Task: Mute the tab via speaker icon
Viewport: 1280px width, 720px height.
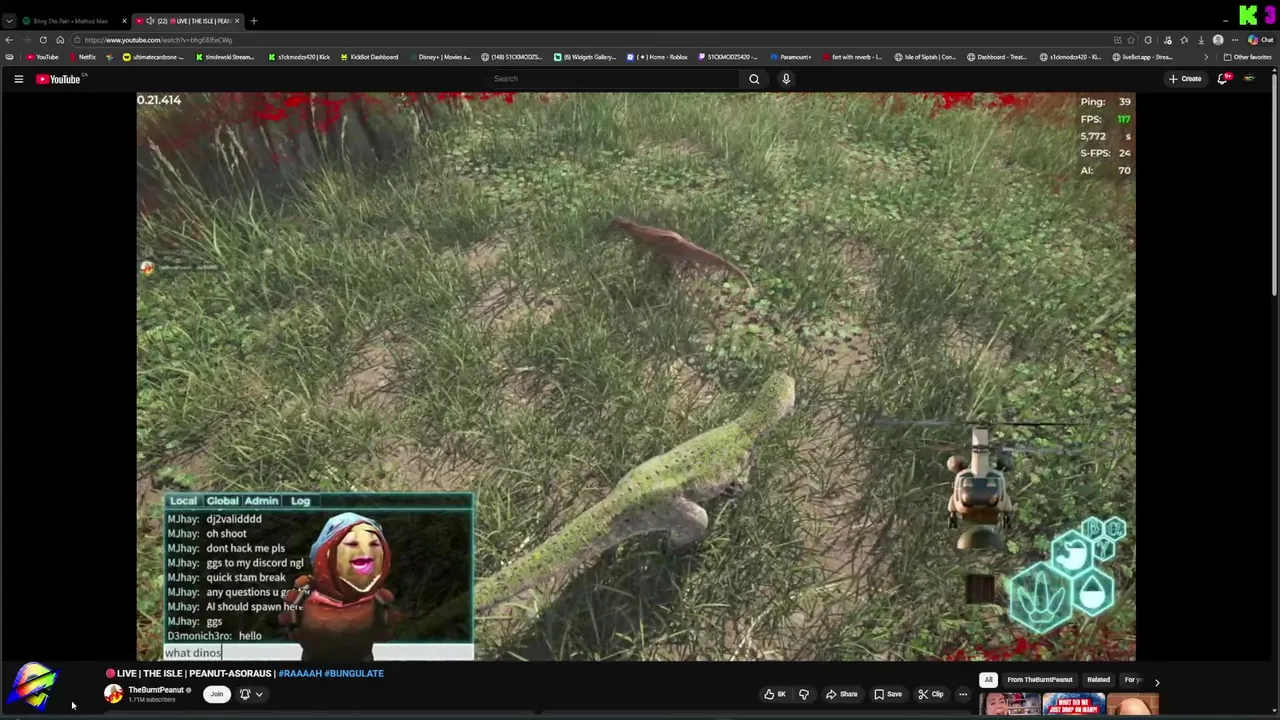Action: point(150,21)
